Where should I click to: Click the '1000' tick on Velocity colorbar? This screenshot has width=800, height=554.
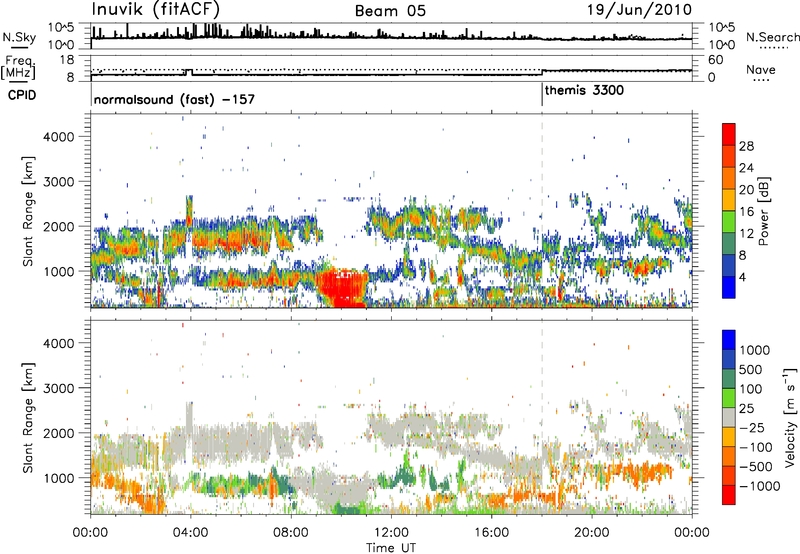pos(754,350)
